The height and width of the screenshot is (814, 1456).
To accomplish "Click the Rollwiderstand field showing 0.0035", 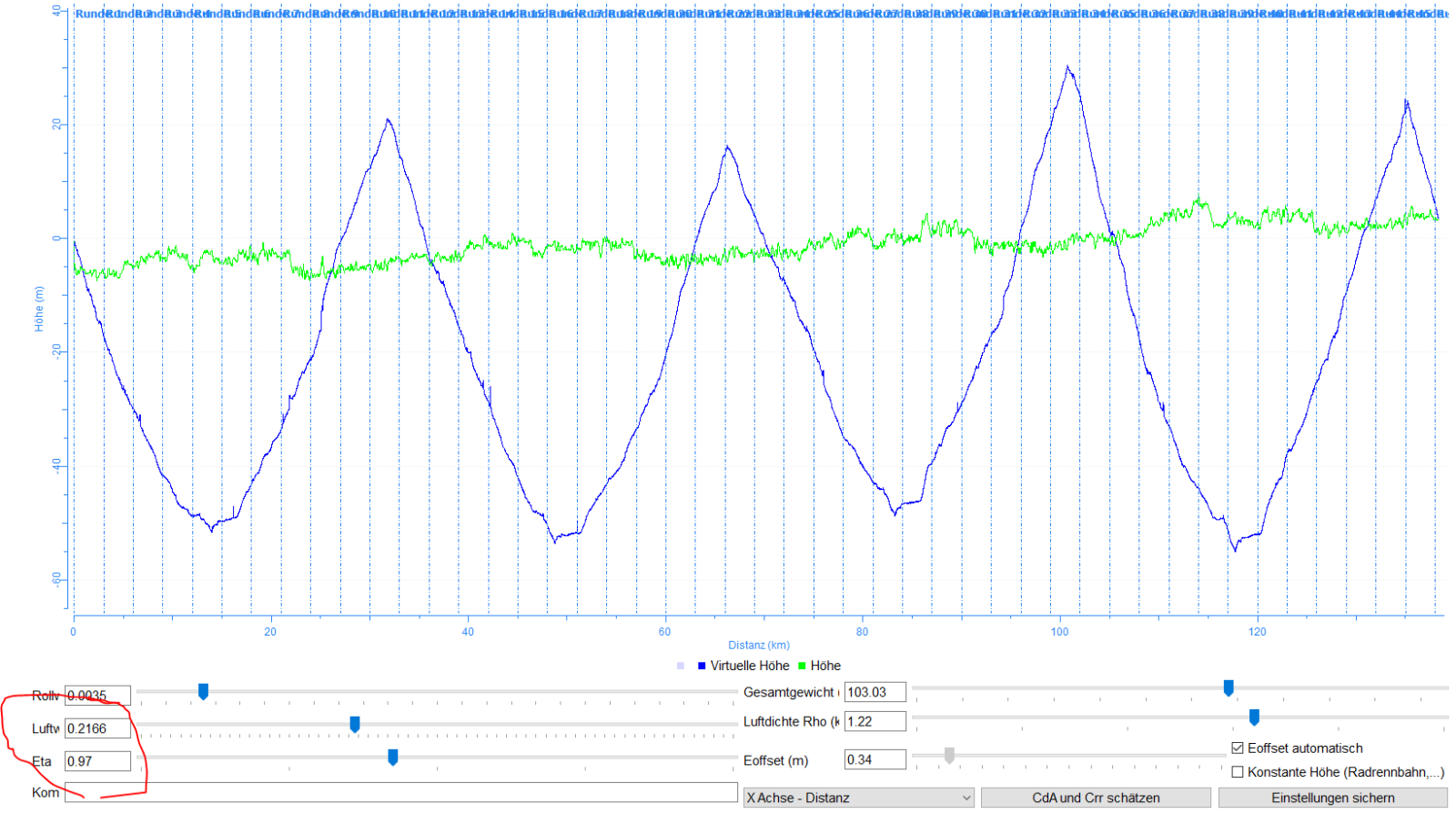I will (97, 696).
